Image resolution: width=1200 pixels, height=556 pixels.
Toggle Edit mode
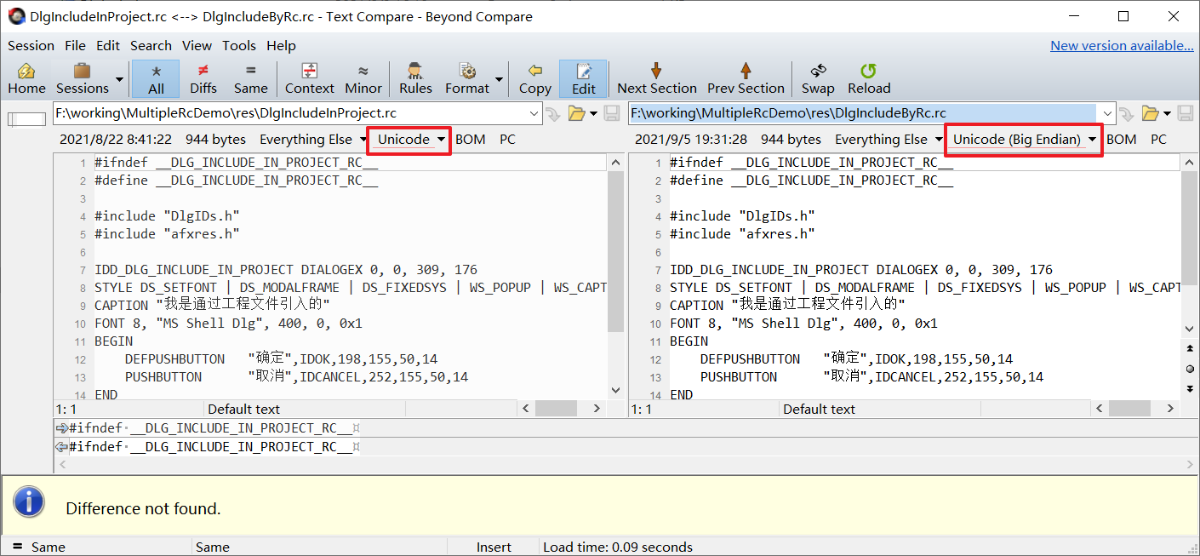click(583, 79)
